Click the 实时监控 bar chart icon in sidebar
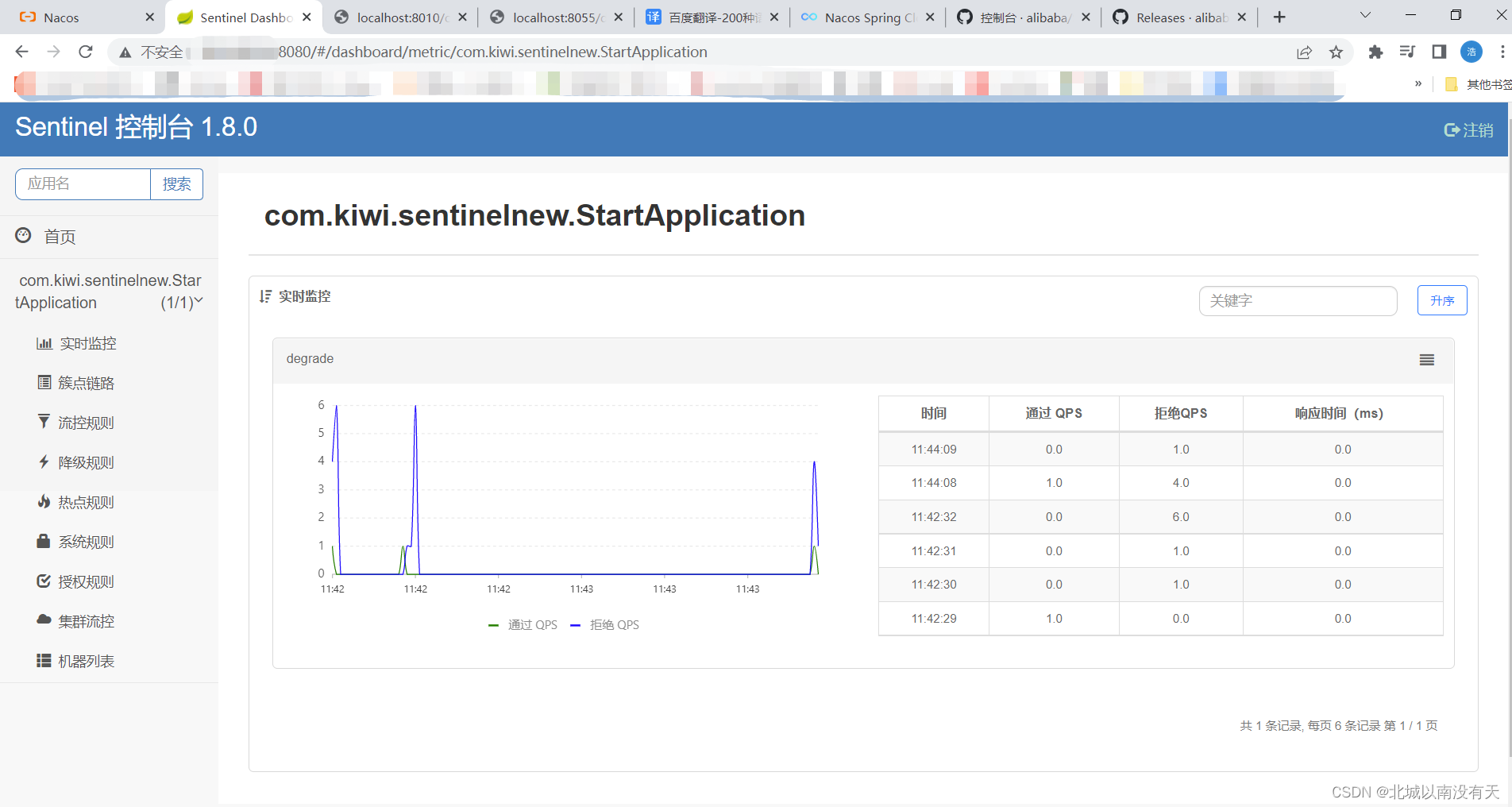This screenshot has height=807, width=1512. tap(44, 344)
